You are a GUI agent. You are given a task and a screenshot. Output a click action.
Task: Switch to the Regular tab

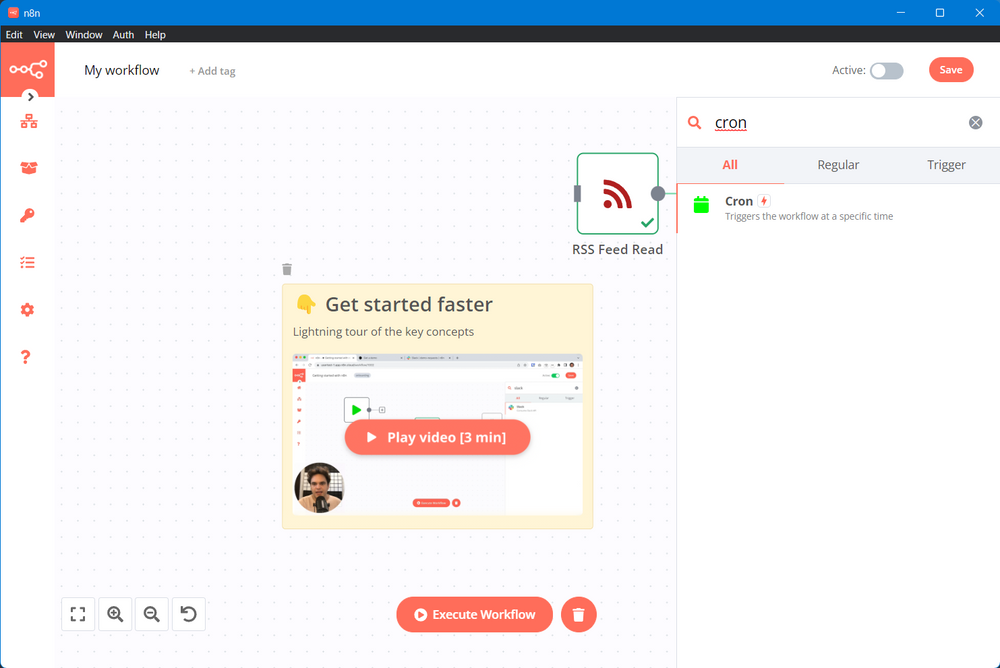click(838, 165)
